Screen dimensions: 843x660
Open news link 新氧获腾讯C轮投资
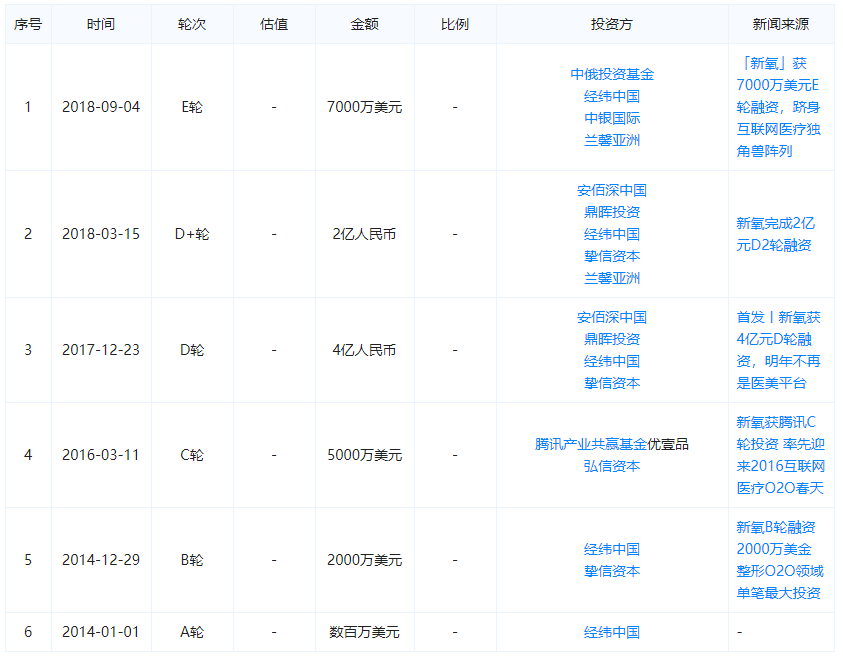pos(780,455)
